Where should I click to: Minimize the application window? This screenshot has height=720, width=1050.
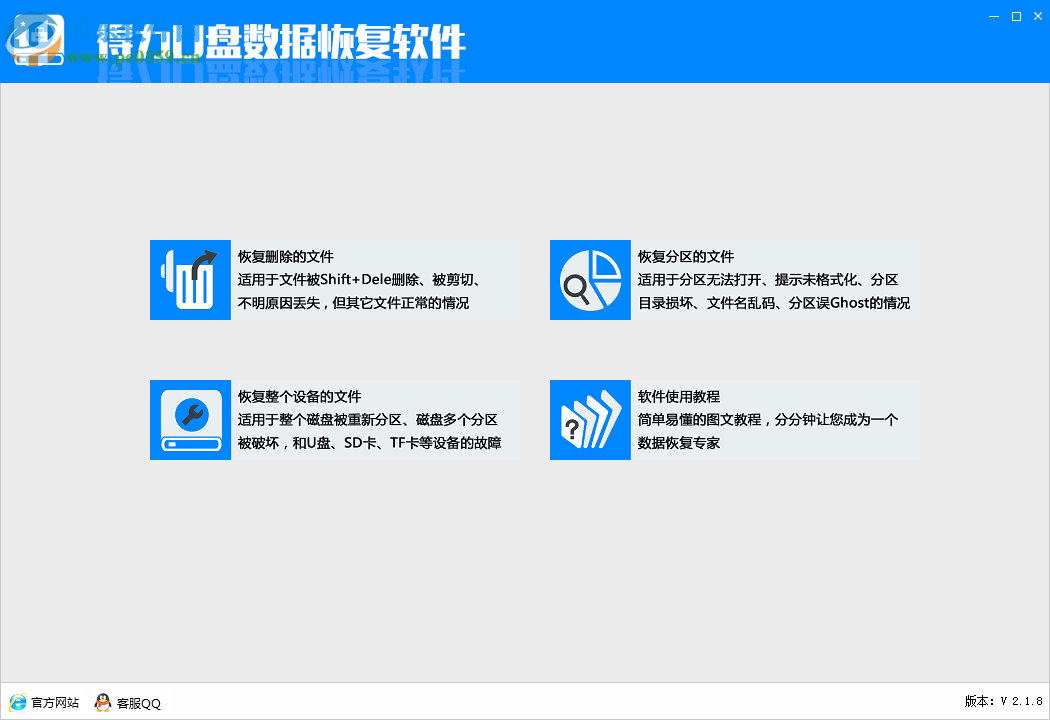992,16
